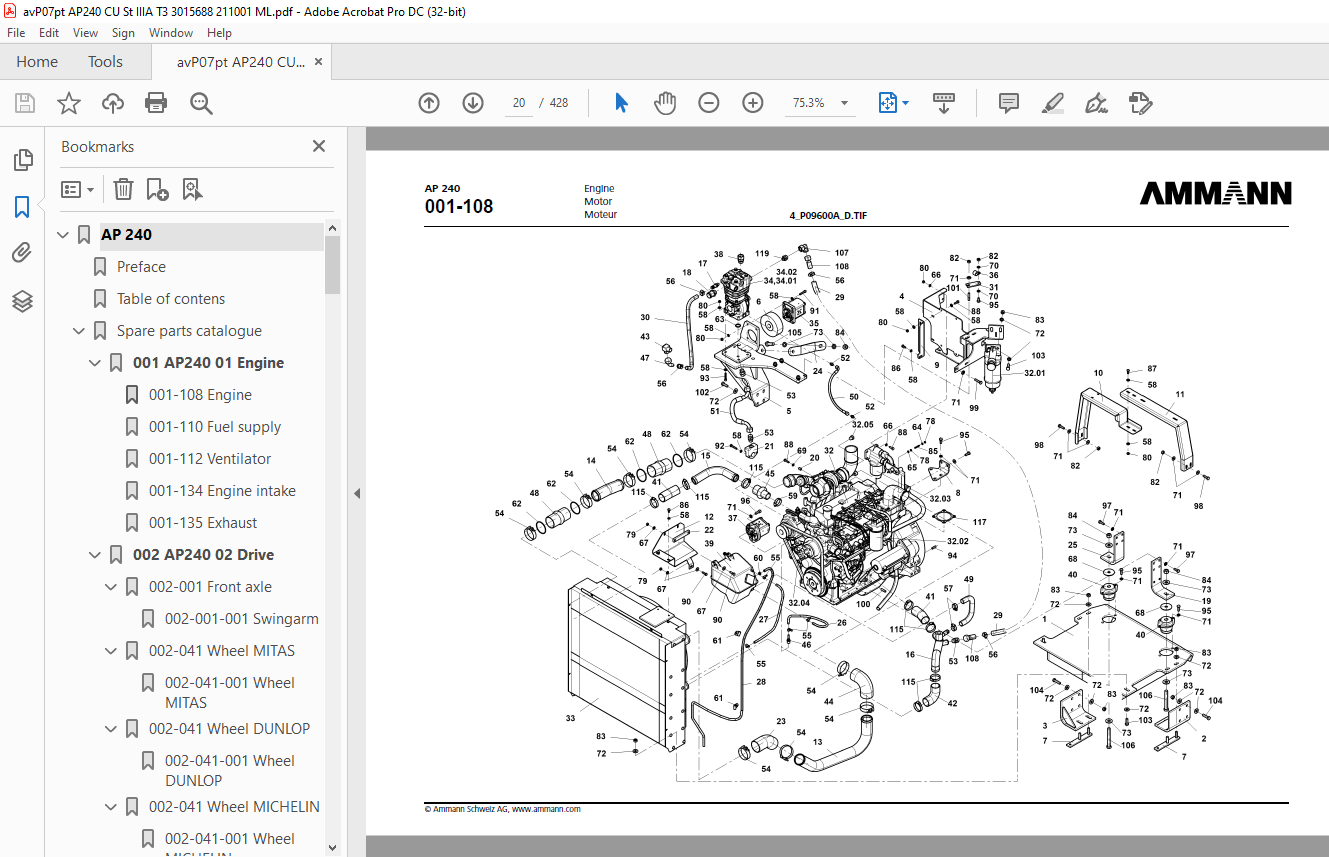Image resolution: width=1329 pixels, height=857 pixels.
Task: Find current bookmark icon
Action: click(x=192, y=189)
